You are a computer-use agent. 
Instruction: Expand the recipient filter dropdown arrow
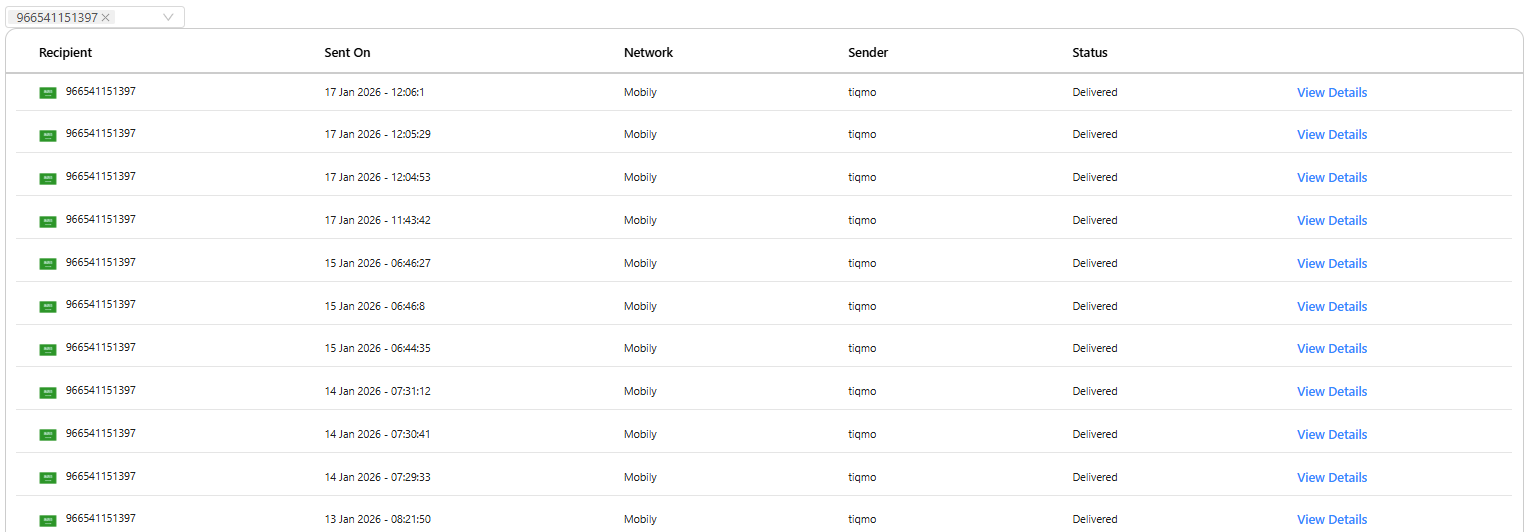tap(168, 17)
